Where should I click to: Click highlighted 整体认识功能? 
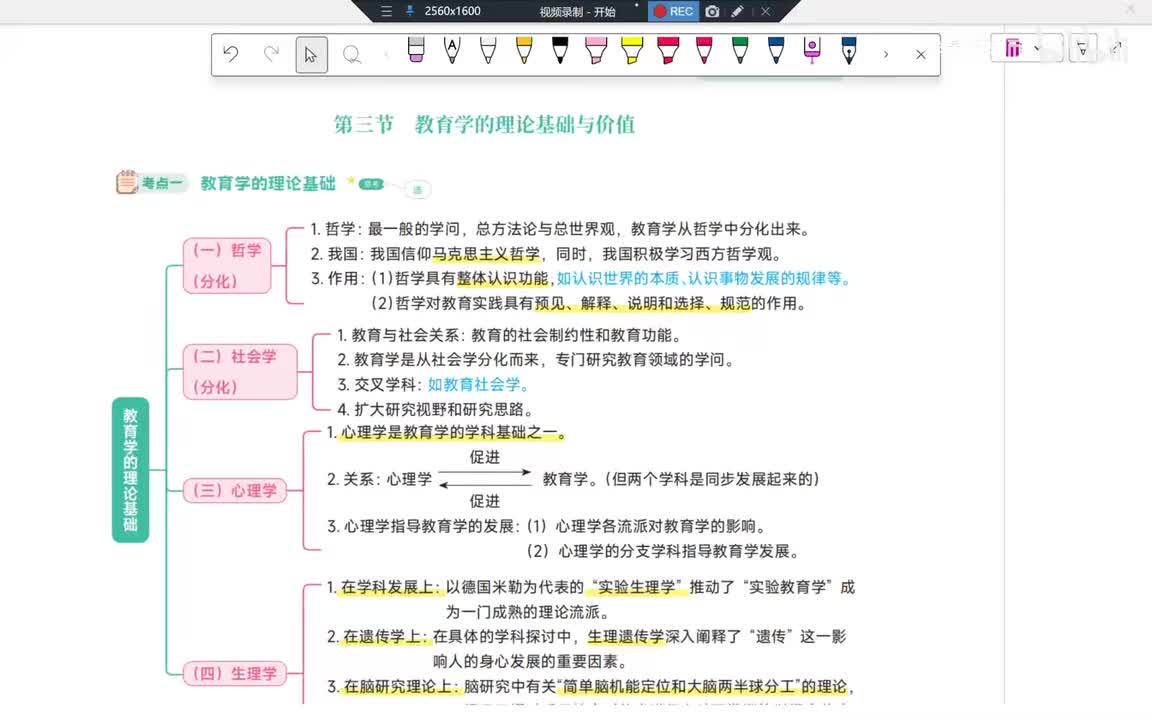click(503, 278)
